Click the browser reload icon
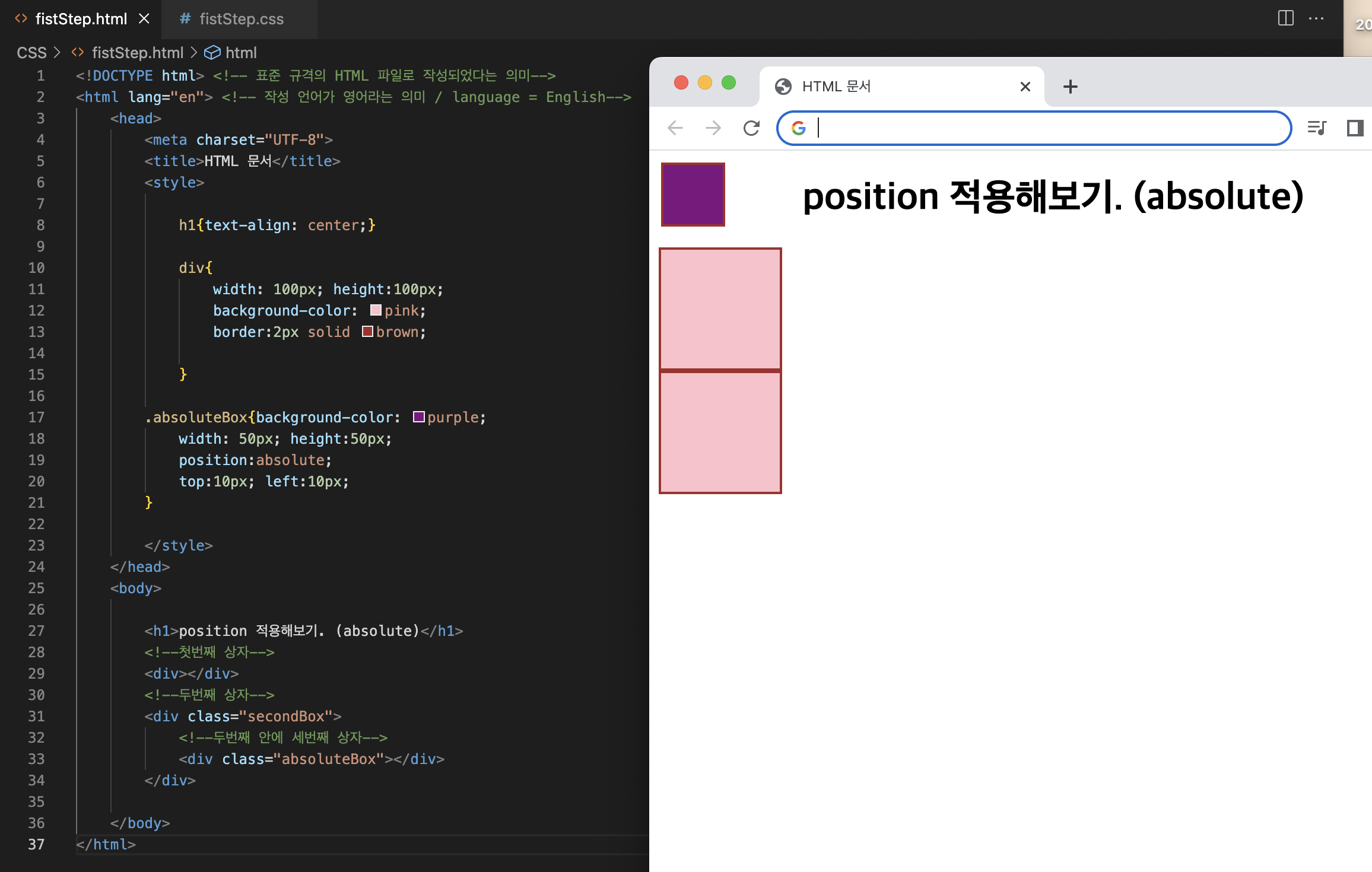This screenshot has height=872, width=1372. (x=751, y=128)
